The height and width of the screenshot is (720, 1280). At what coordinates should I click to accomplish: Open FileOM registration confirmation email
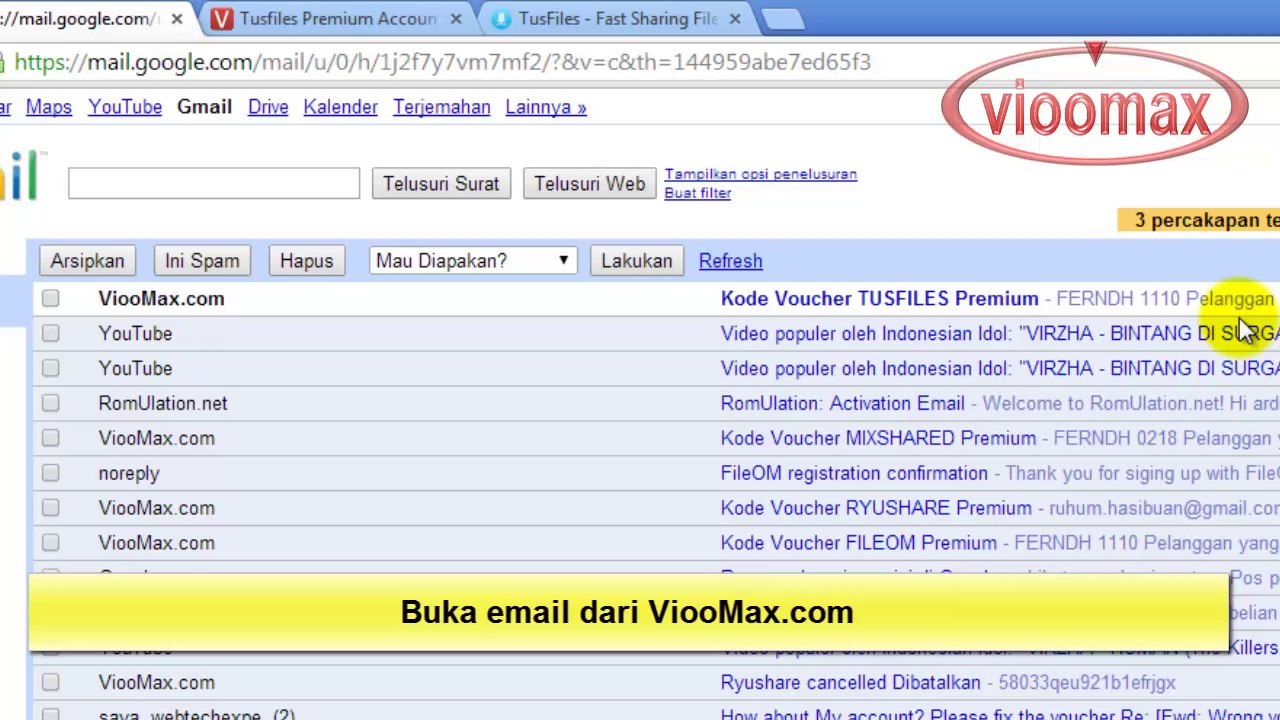(854, 473)
